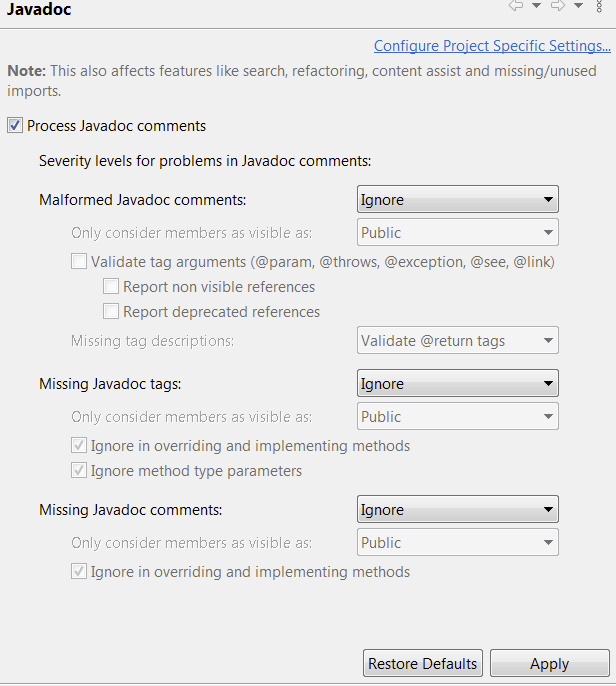616x686 pixels.
Task: Open visibility dropdown under Malformed Javadoc comments
Action: pyautogui.click(x=458, y=232)
